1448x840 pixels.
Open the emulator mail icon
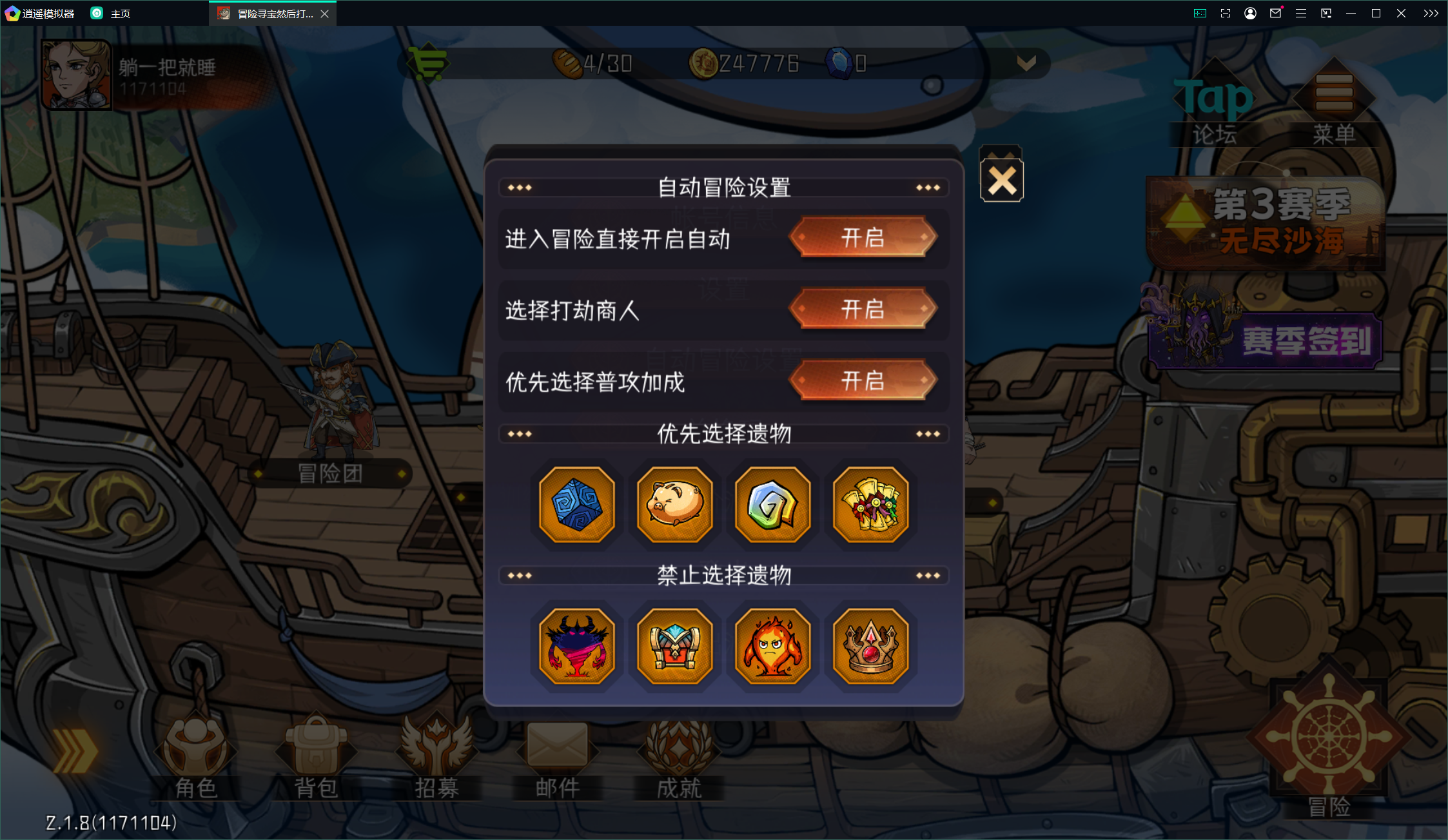1275,13
